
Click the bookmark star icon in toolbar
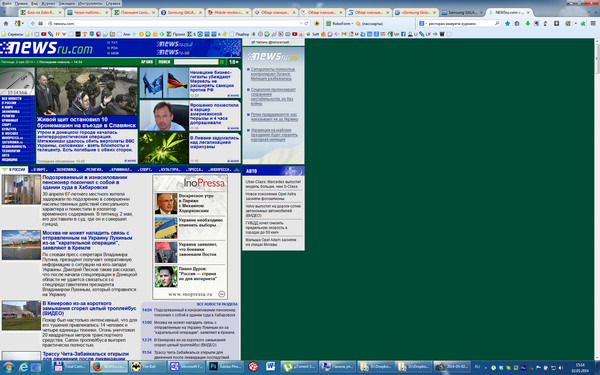[507, 23]
